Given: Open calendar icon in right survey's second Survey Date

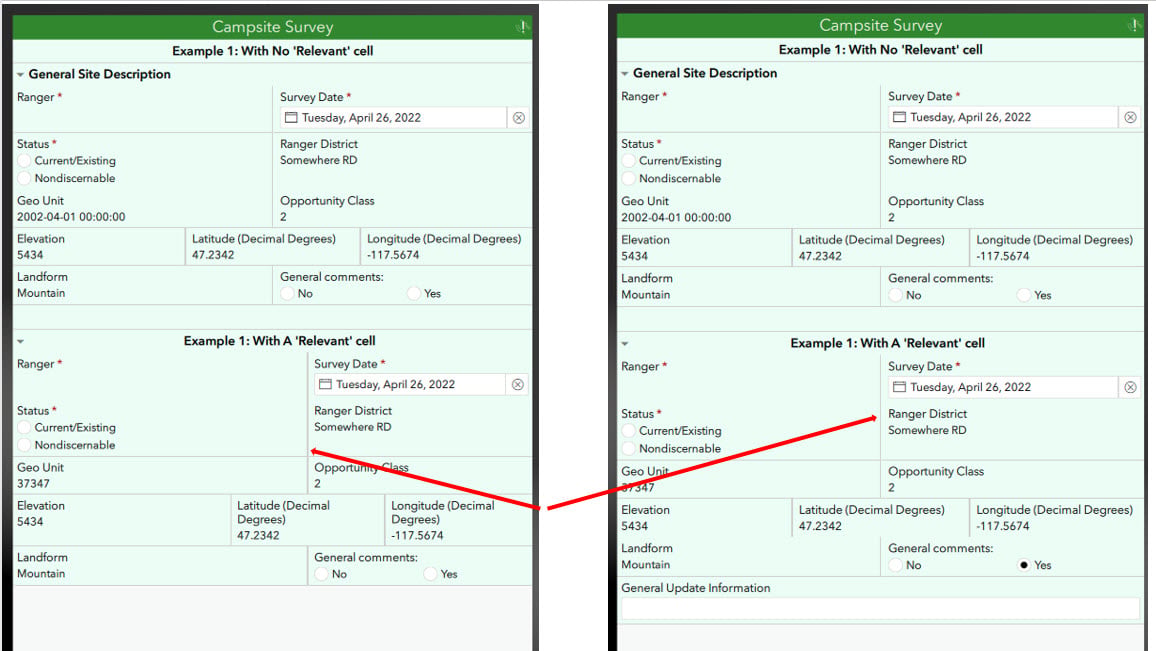Looking at the screenshot, I should [x=899, y=387].
